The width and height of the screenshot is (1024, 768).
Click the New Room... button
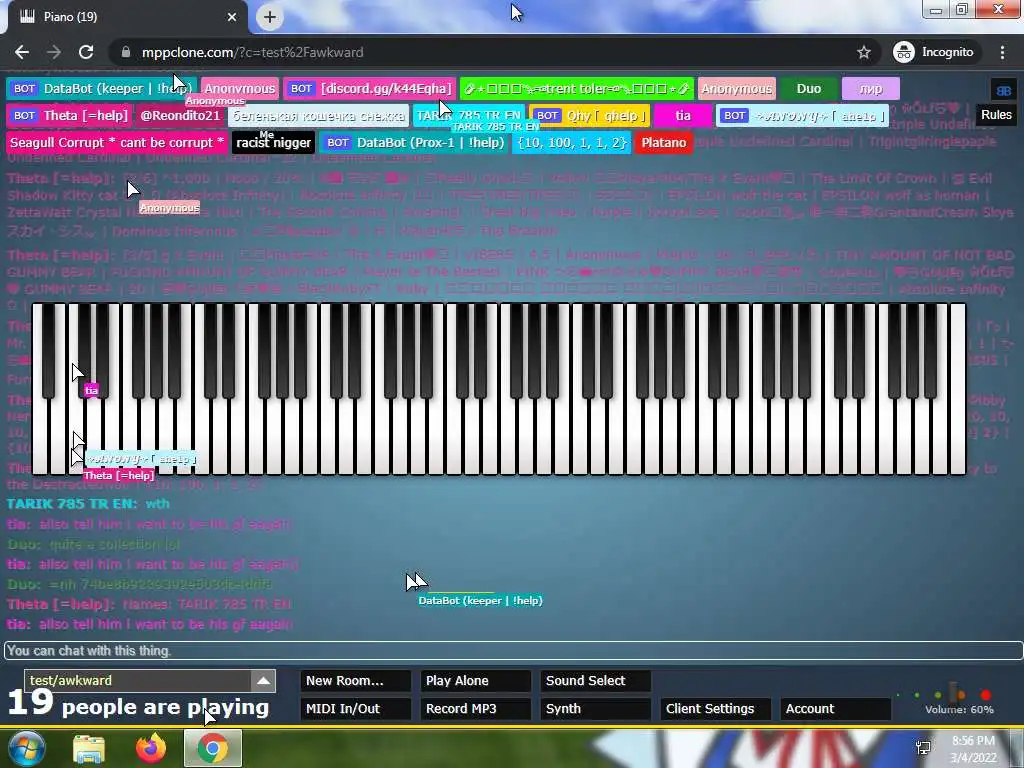click(x=355, y=680)
